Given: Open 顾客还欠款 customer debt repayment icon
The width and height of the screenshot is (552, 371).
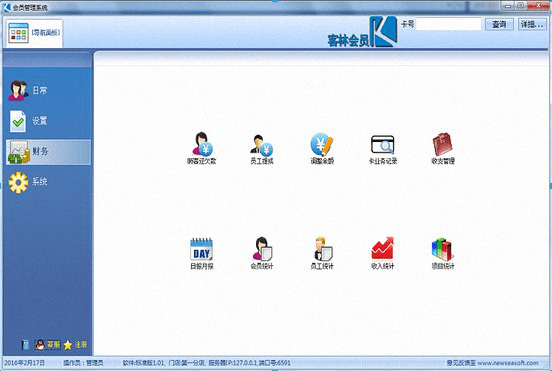Looking at the screenshot, I should click(x=201, y=148).
